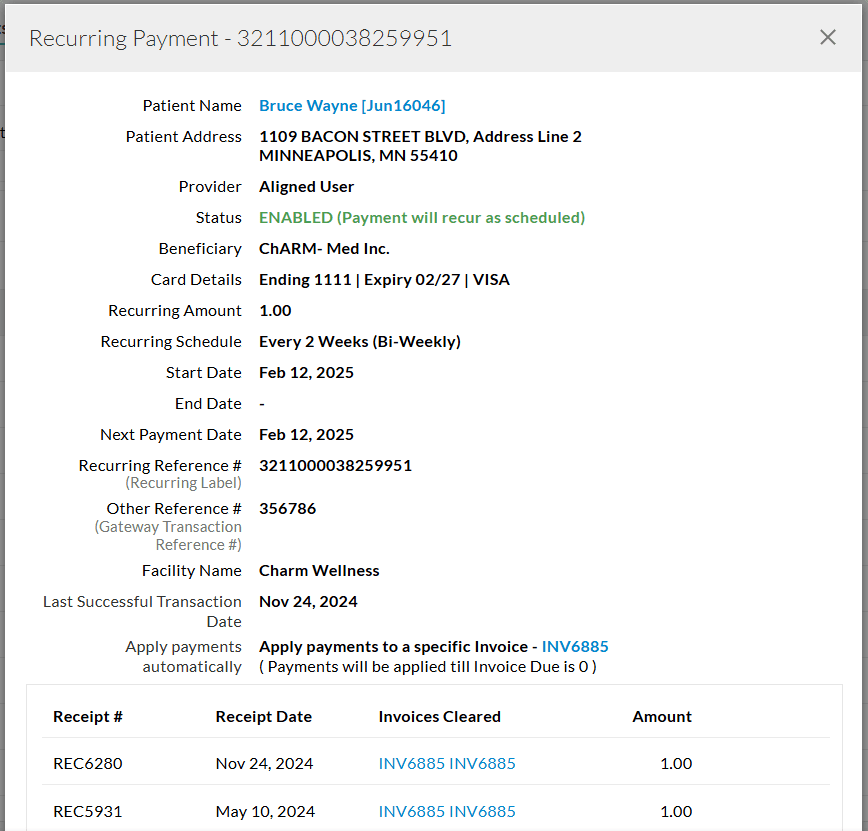
Task: Click the Charm Wellness facility name
Action: point(318,570)
